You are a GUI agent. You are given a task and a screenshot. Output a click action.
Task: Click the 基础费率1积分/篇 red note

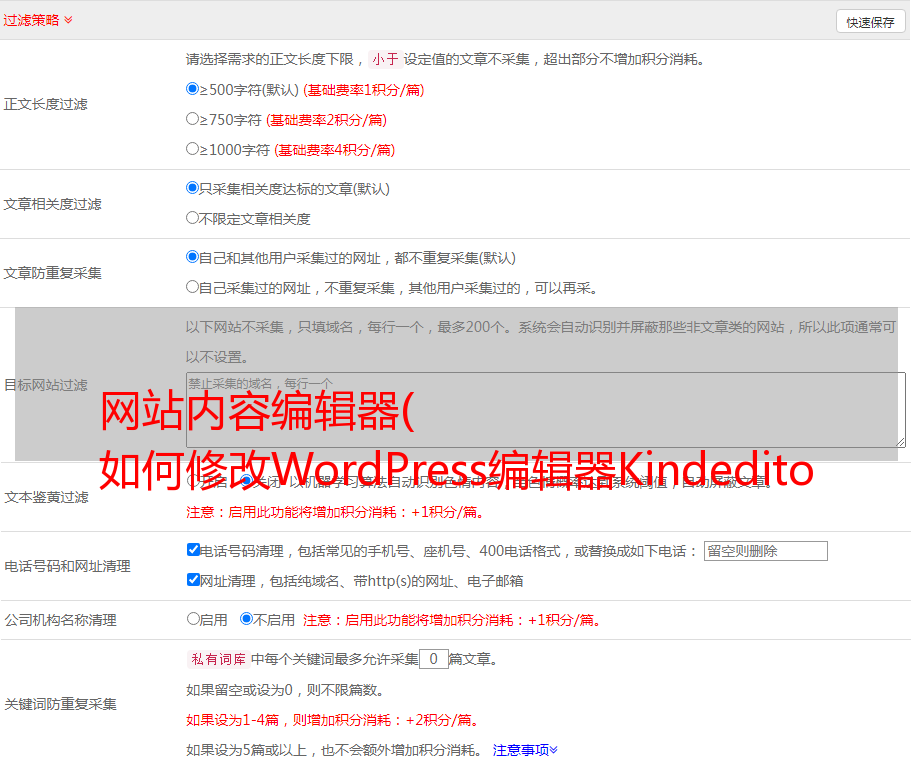point(364,90)
